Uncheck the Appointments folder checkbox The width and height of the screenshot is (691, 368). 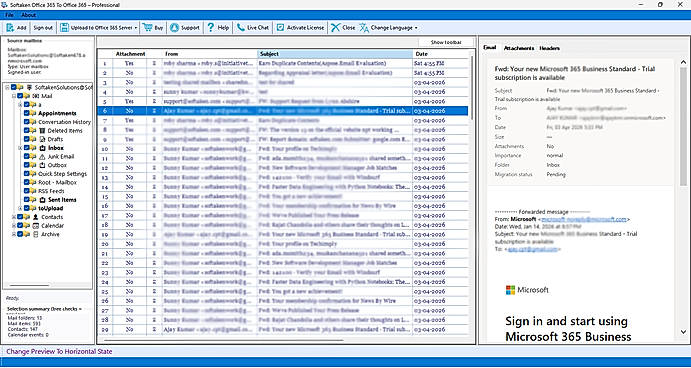pyautogui.click(x=27, y=113)
